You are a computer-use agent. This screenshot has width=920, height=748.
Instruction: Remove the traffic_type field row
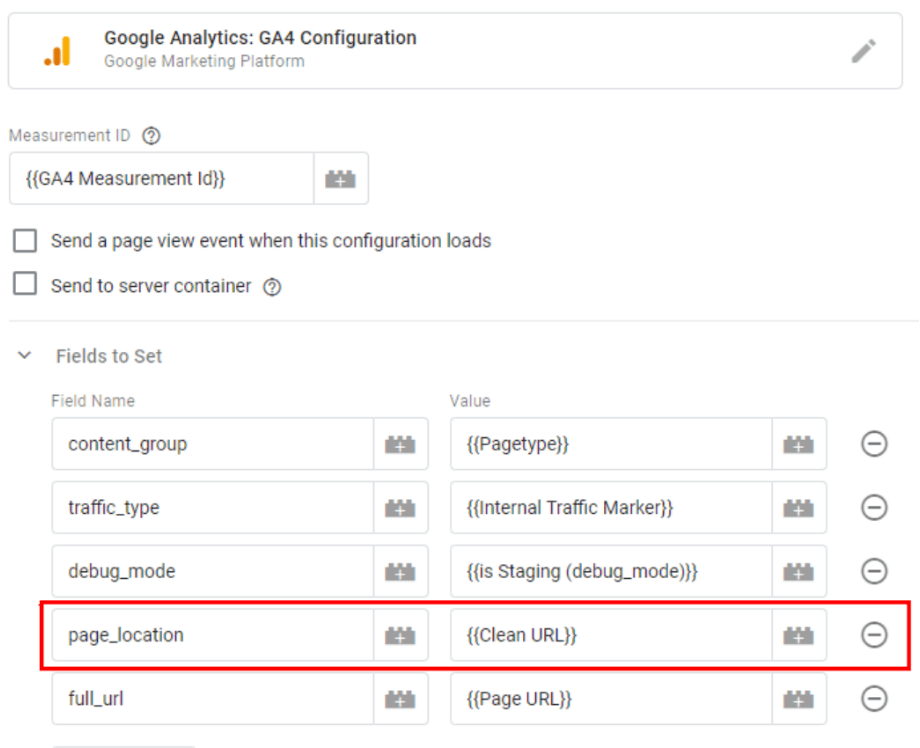(x=874, y=508)
